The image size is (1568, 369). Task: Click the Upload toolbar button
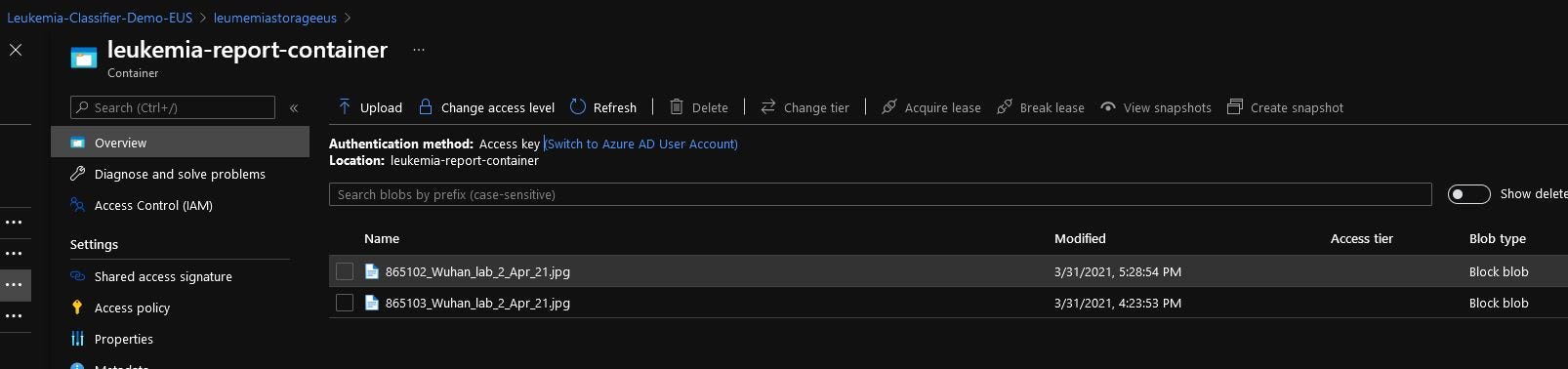(x=370, y=107)
